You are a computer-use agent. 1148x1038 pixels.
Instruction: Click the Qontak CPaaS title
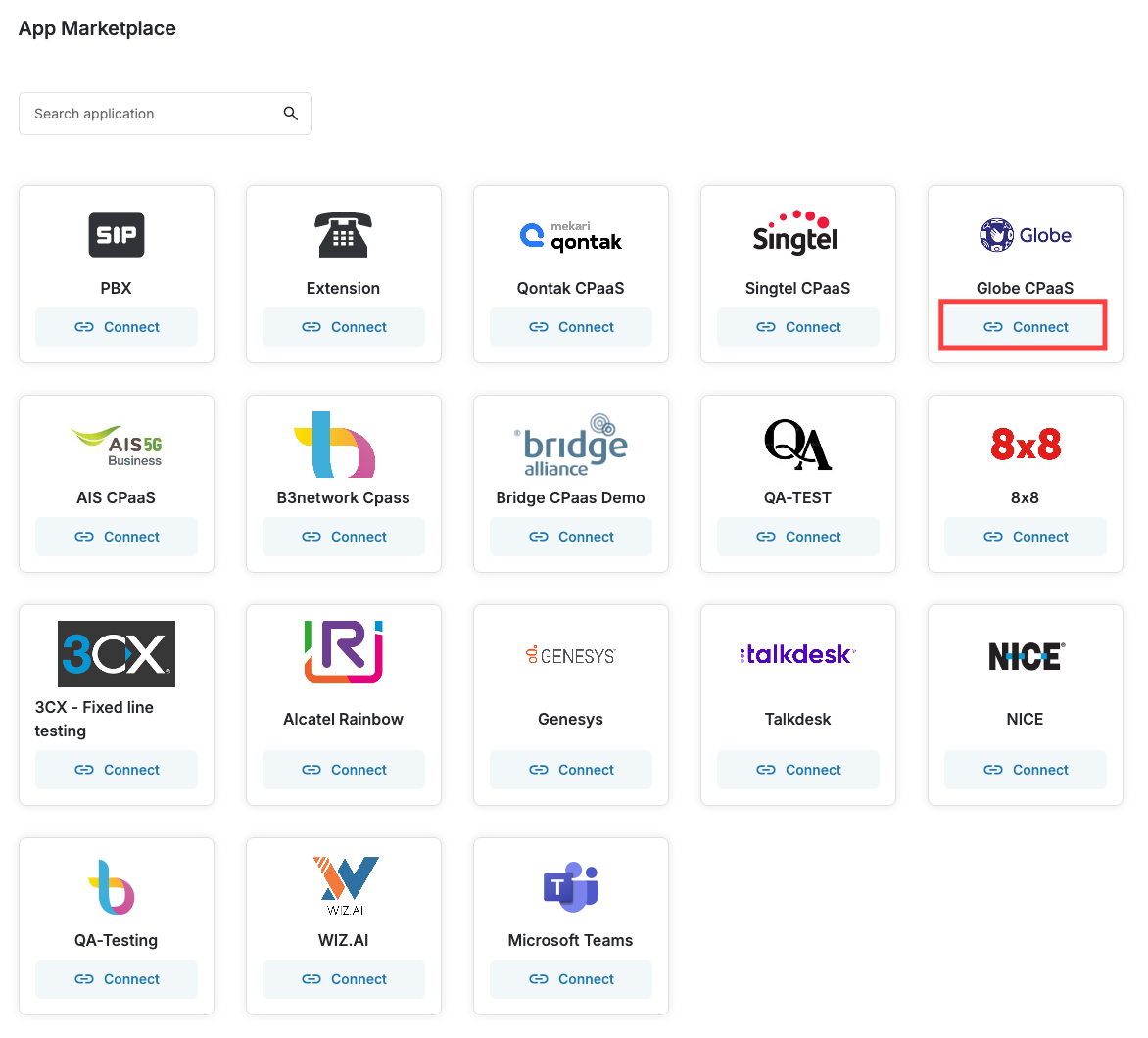point(570,288)
